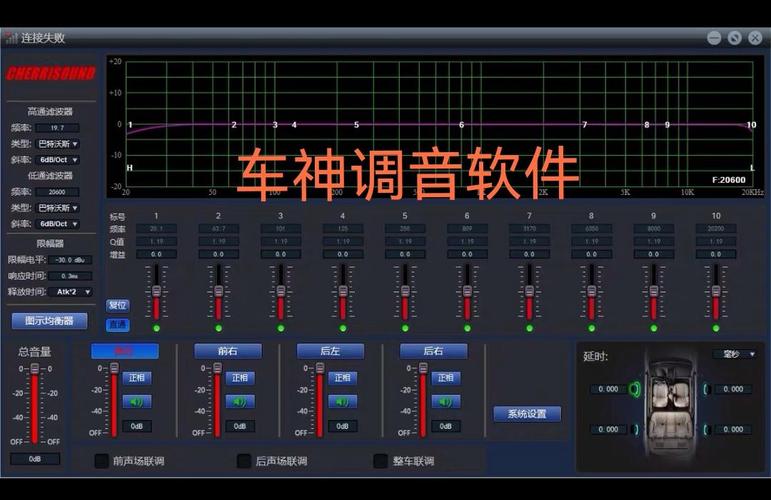Select the highlighted front-left channel tab

tap(125, 351)
